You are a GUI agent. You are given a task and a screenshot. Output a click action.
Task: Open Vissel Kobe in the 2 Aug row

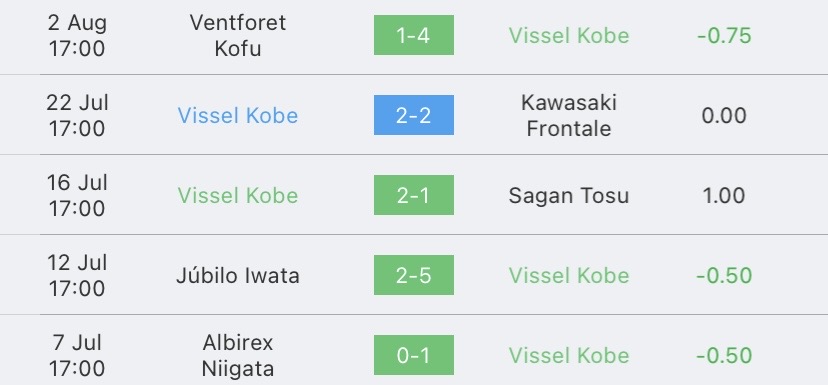[x=569, y=36]
